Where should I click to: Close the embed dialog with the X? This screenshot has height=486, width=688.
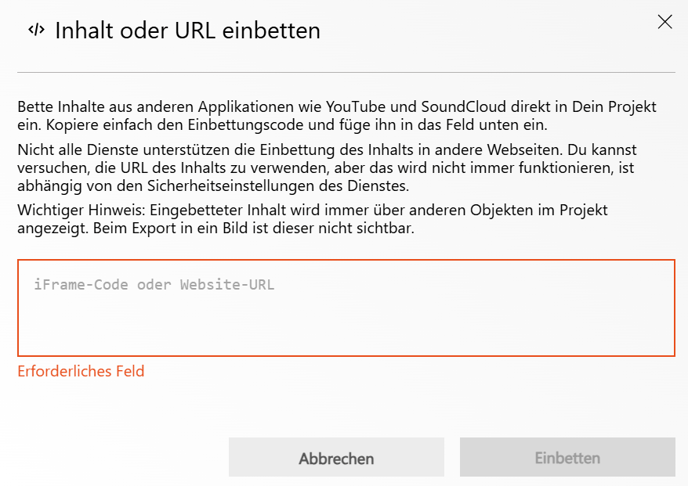665,21
